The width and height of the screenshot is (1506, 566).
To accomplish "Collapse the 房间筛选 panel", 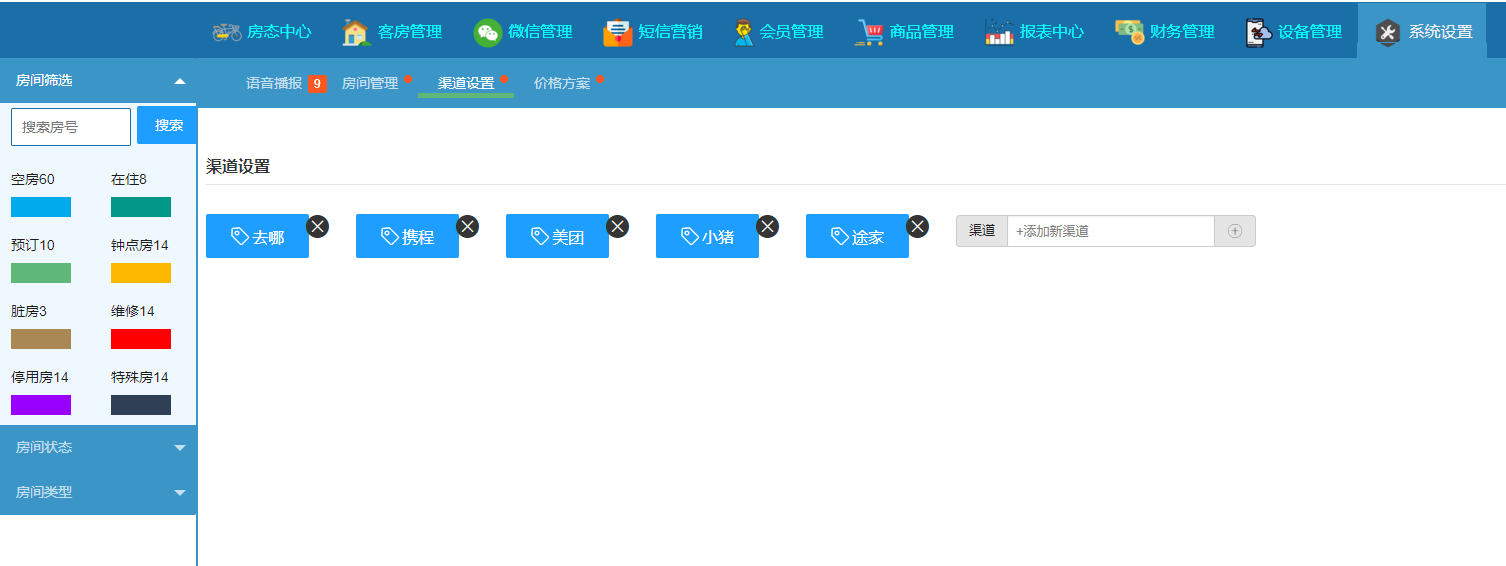I will point(180,81).
